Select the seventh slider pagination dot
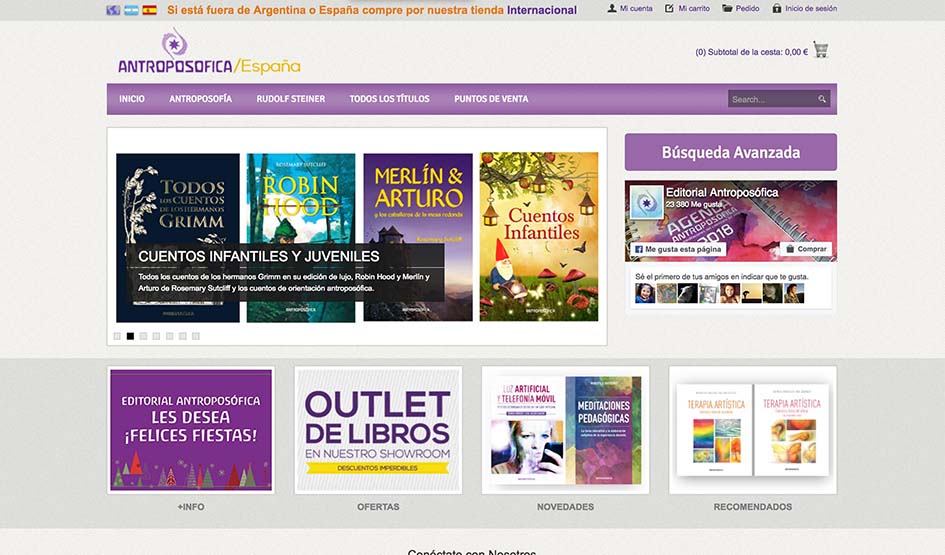Screen dimensions: 945x555 tap(196, 336)
